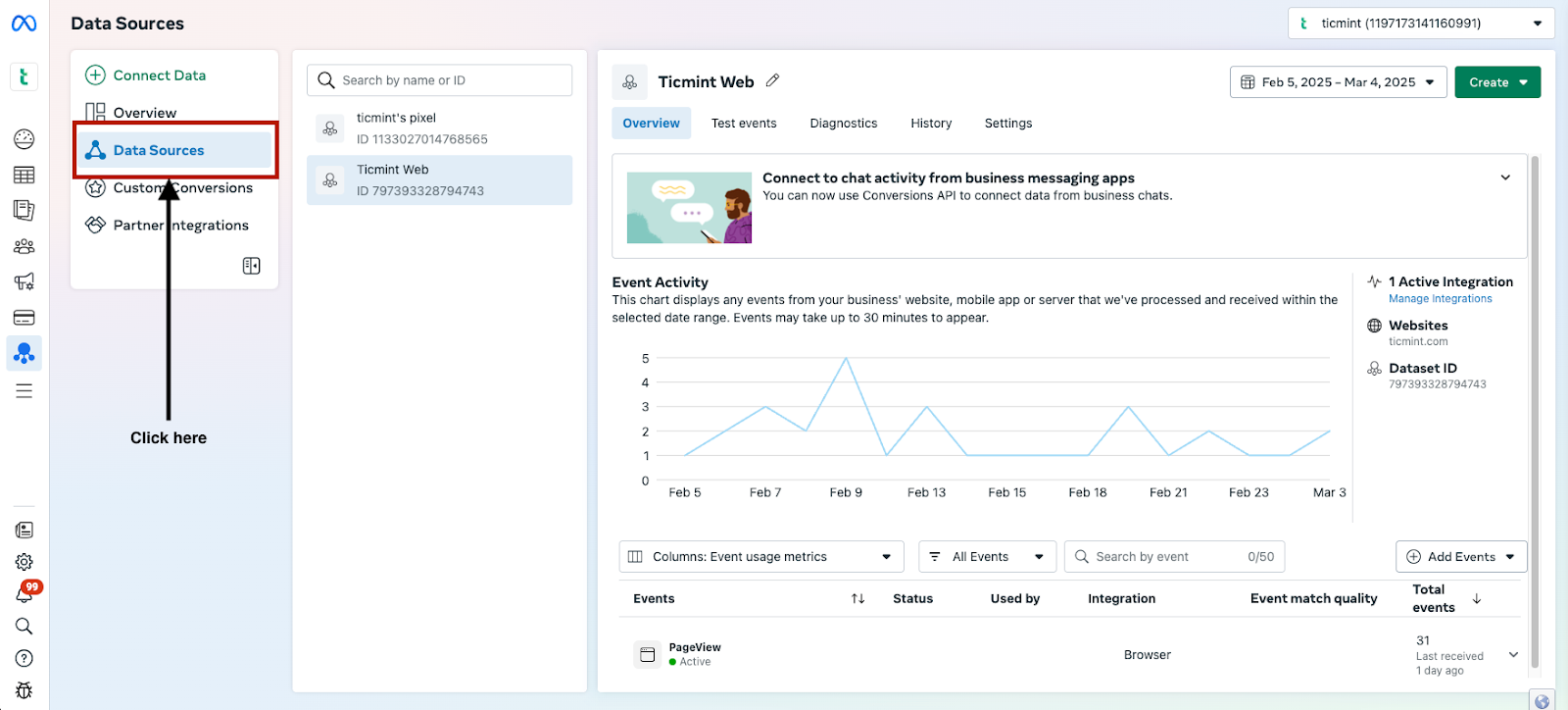This screenshot has width=1568, height=710.
Task: Click the ticmint account avatar in sidebar
Action: (x=24, y=76)
